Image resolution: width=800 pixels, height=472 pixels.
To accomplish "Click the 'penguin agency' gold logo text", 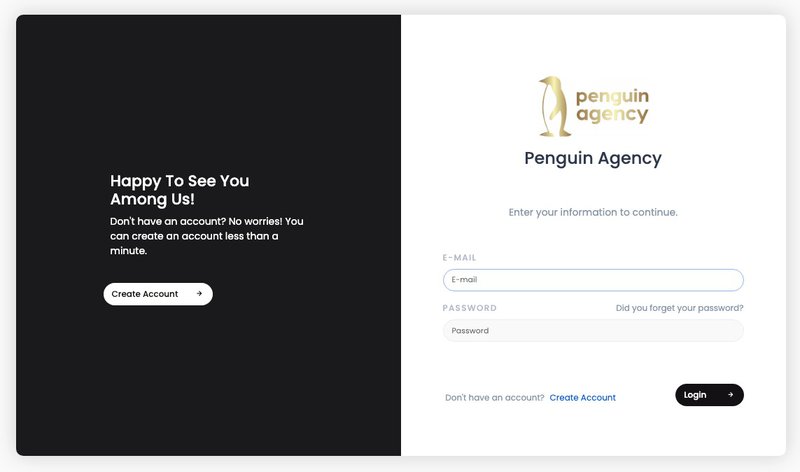I will pos(612,106).
